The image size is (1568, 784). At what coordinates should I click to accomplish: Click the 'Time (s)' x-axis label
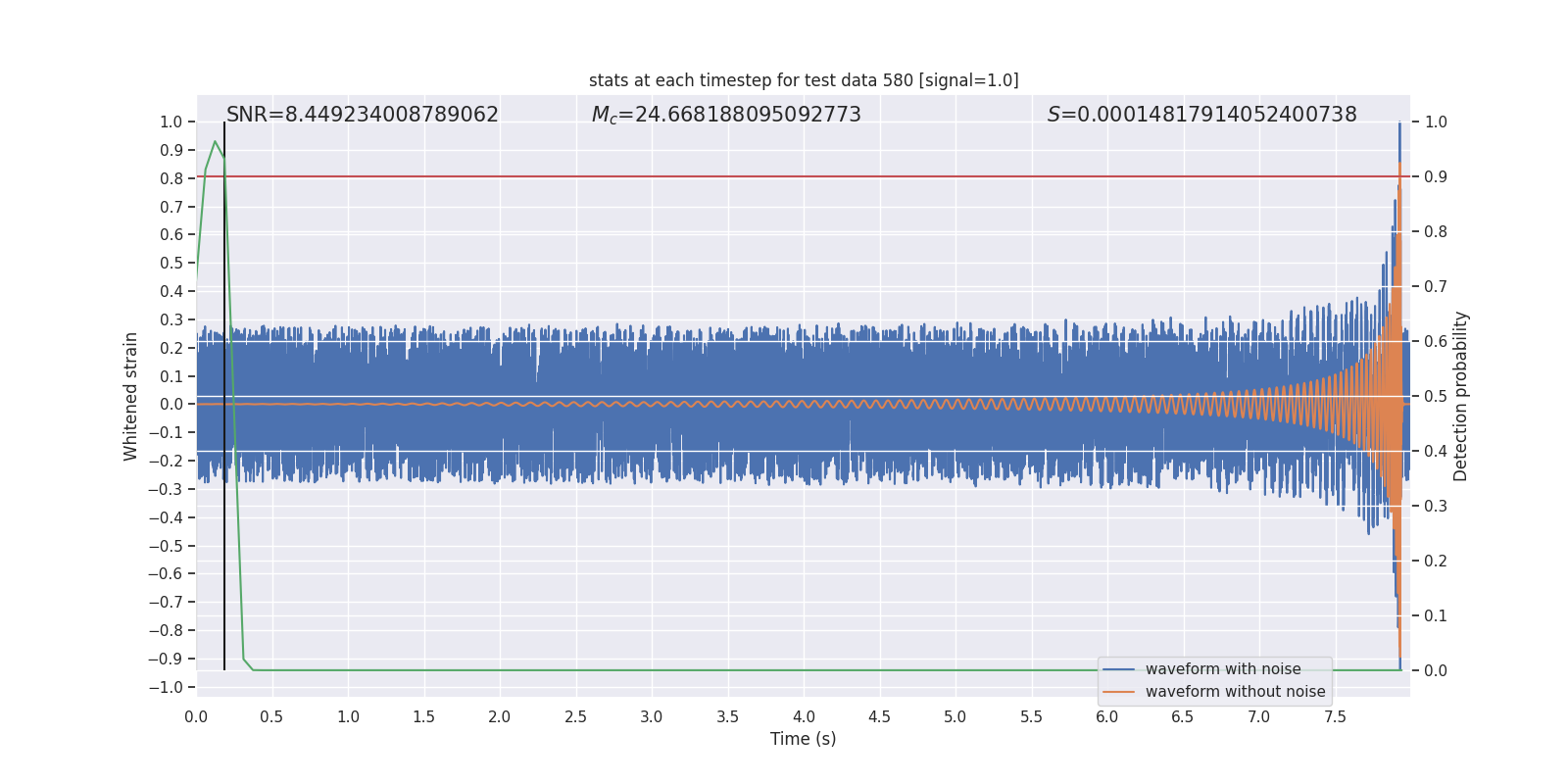tap(803, 739)
